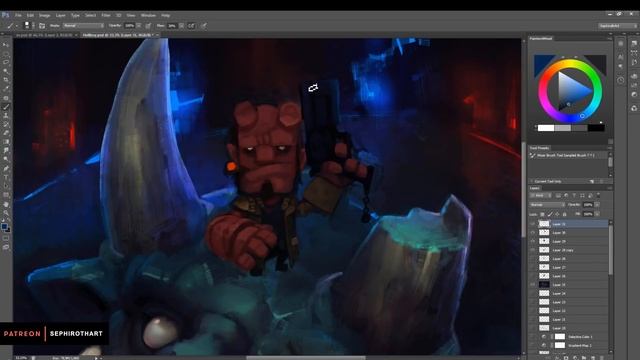The width and height of the screenshot is (640, 360).
Task: Select the Selective Color 1 adjustment layer
Action: coord(569,337)
